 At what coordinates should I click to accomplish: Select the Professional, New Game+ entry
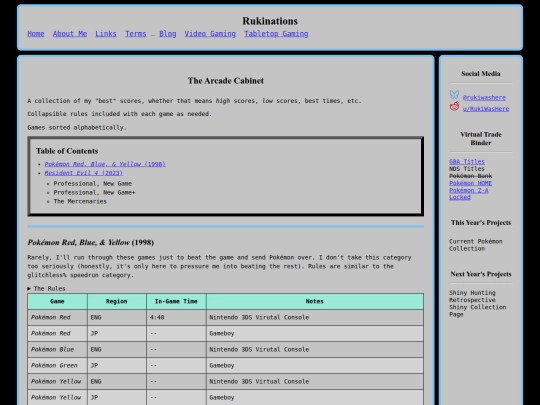pyautogui.click(x=94, y=193)
